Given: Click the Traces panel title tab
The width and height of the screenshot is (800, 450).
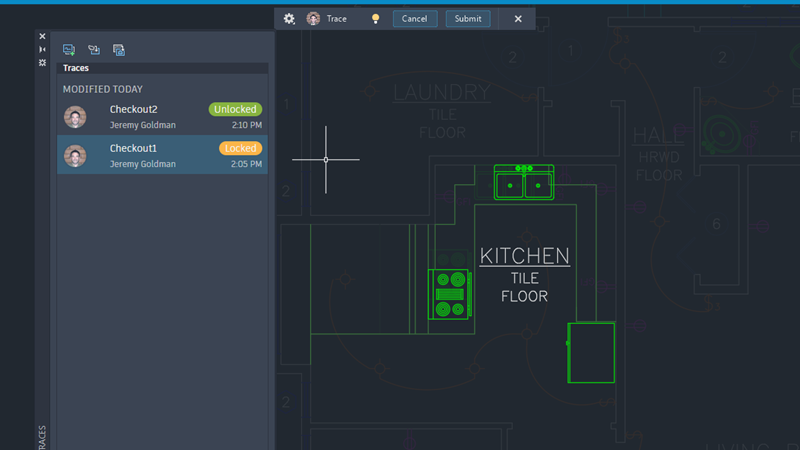Looking at the screenshot, I should tap(76, 68).
